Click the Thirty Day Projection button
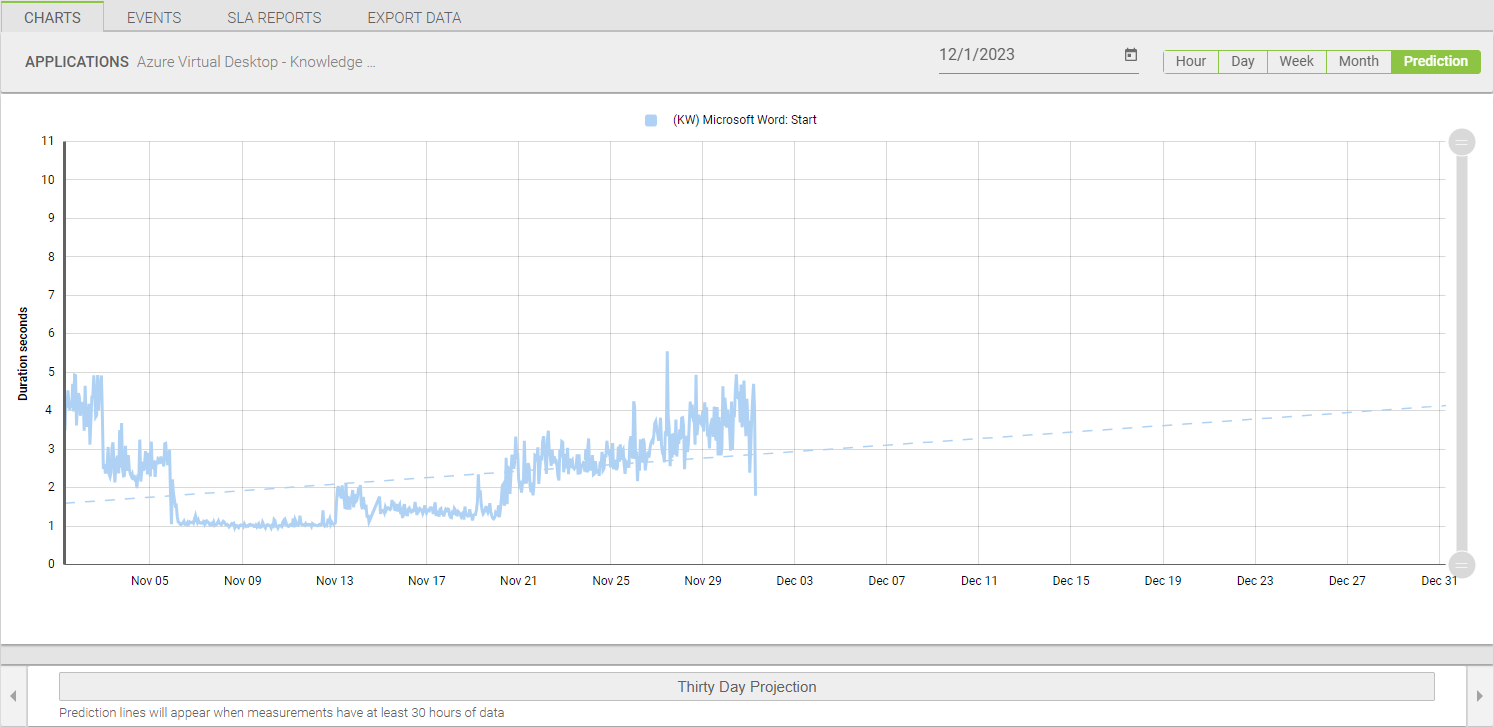Viewport: 1494px width, 727px height. pyautogui.click(x=746, y=687)
